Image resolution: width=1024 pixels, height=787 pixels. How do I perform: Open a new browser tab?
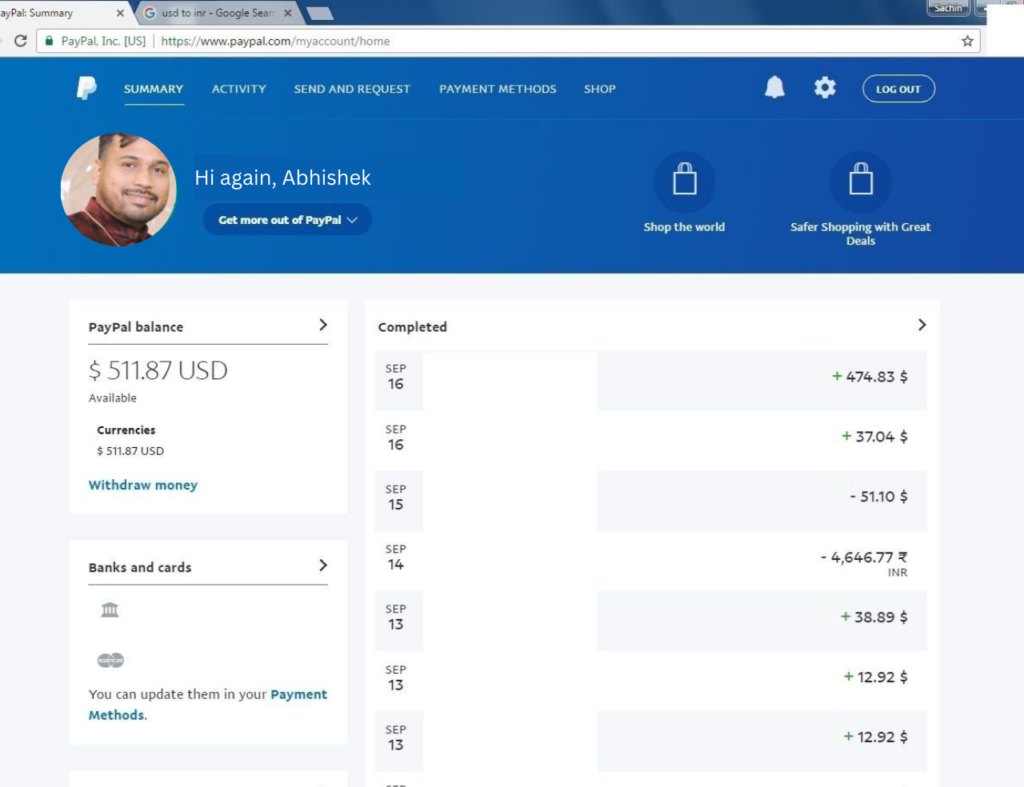pos(319,13)
